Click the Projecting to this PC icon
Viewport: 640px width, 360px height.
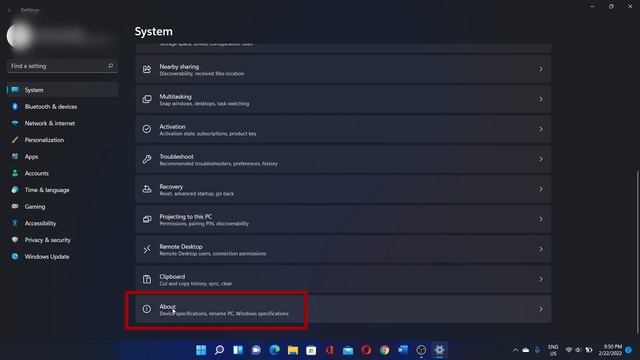coord(147,219)
